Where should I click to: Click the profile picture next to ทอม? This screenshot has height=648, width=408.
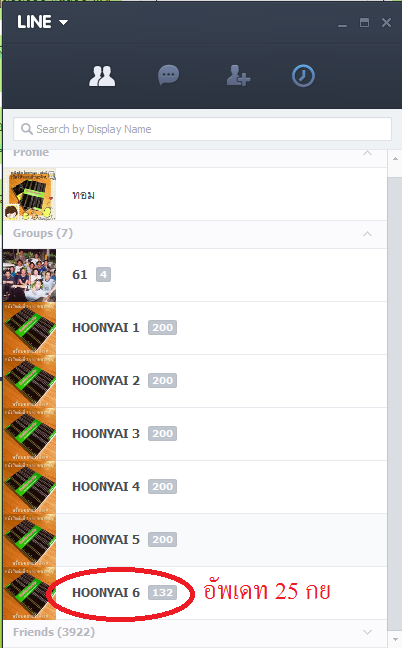29,194
